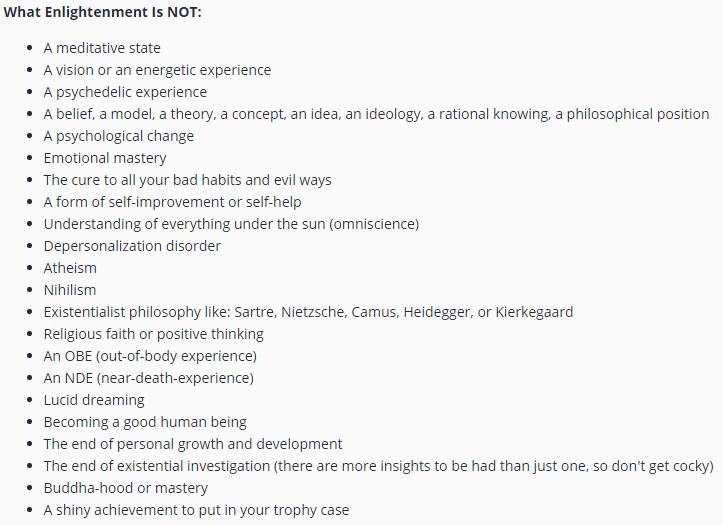The width and height of the screenshot is (723, 525).
Task: Click "Depersonalization disorder" list item
Action: pos(132,246)
